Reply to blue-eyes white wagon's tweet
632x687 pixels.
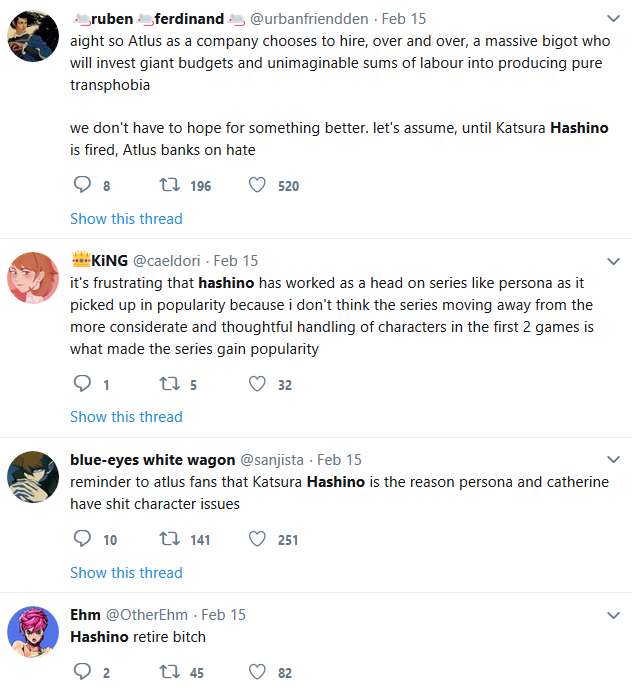(83, 539)
